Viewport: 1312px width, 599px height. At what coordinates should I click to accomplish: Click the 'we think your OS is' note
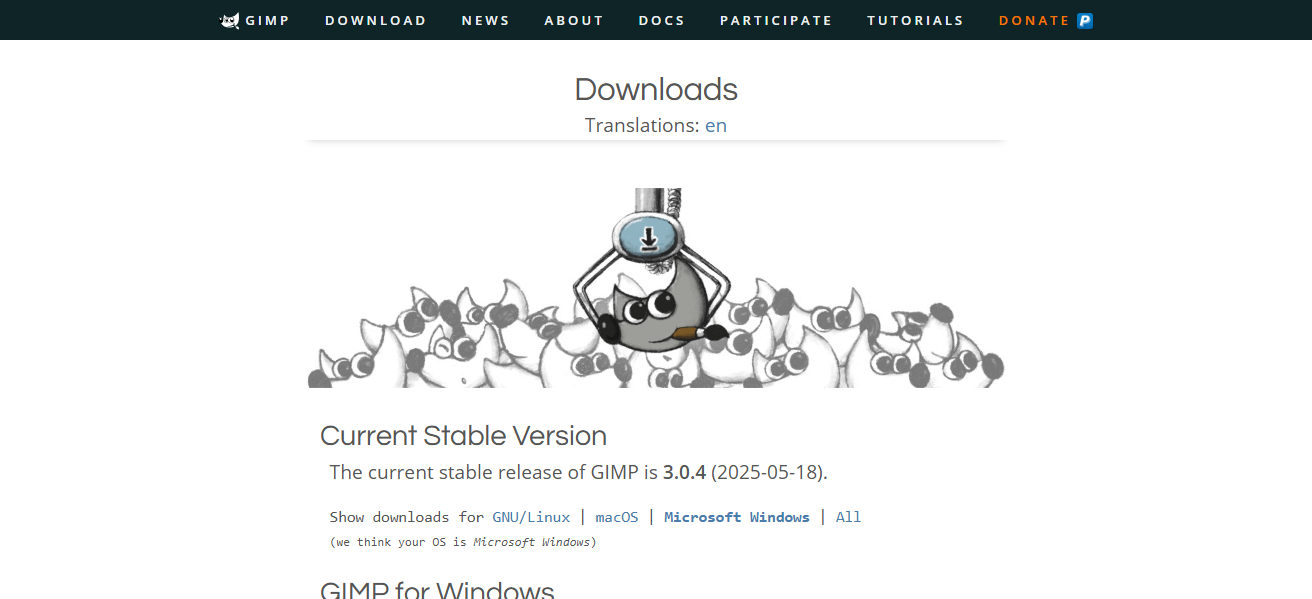pyautogui.click(x=463, y=542)
